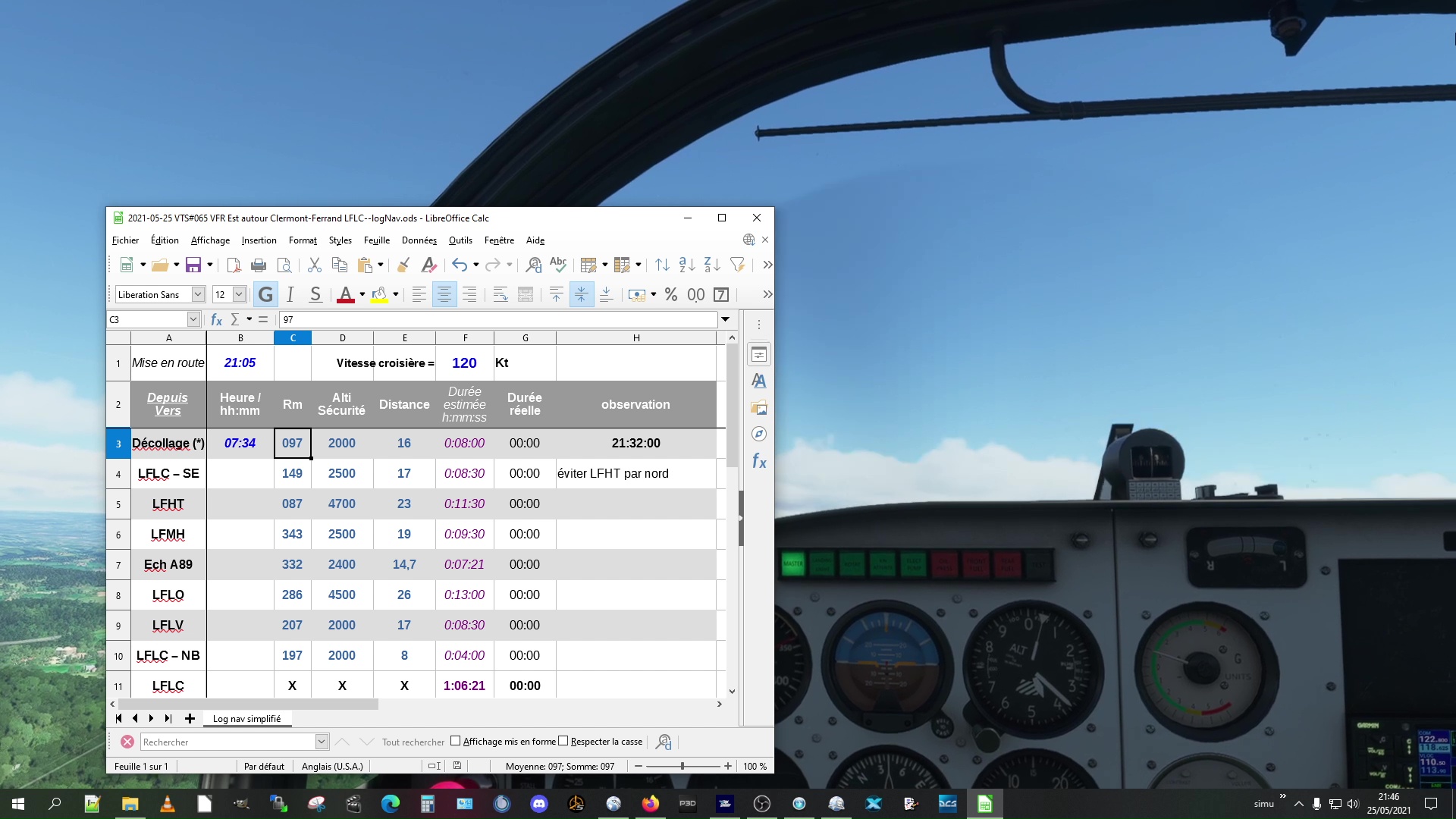
Task: Open the sidebar Functions (fx) panel
Action: 759,461
